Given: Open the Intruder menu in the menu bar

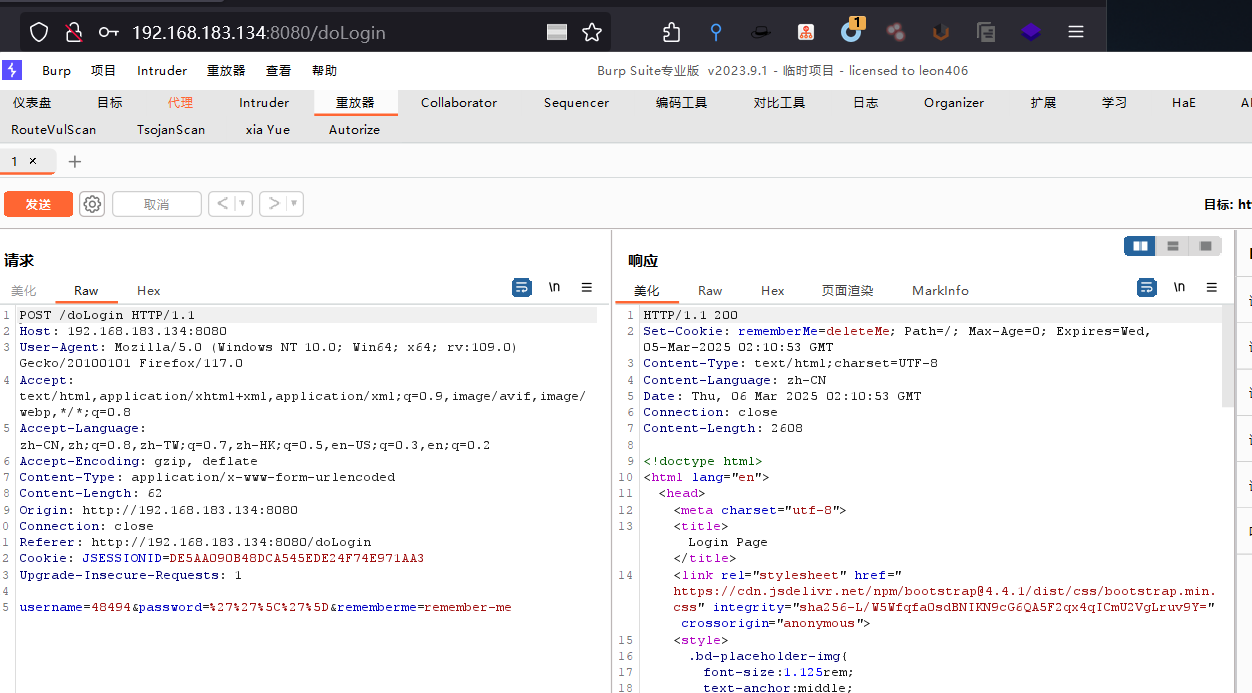Looking at the screenshot, I should coord(162,71).
